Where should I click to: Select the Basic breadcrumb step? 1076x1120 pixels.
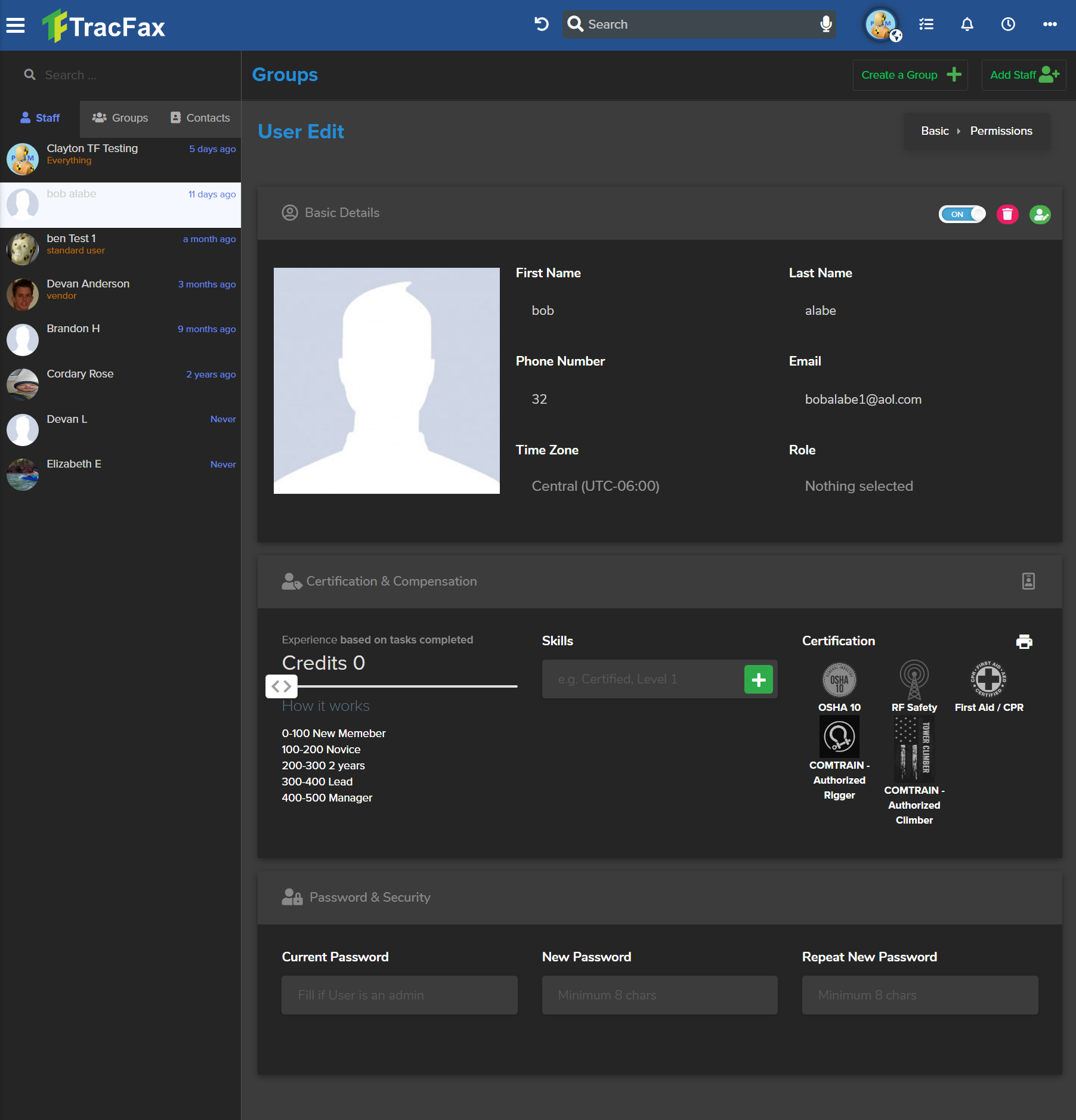pos(935,131)
